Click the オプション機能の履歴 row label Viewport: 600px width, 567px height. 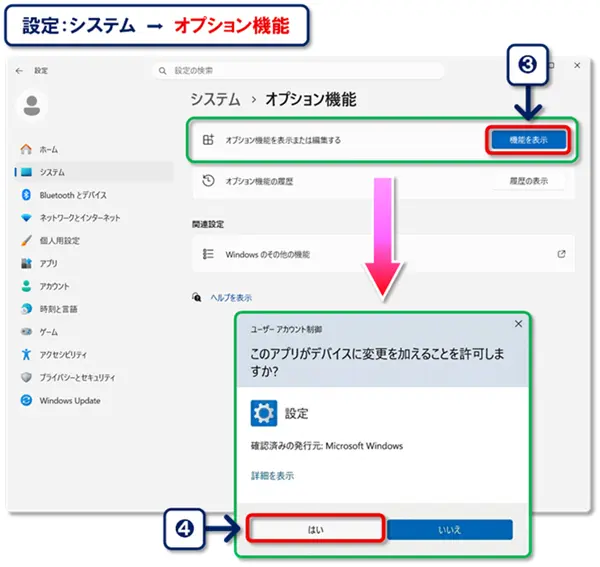tap(259, 181)
